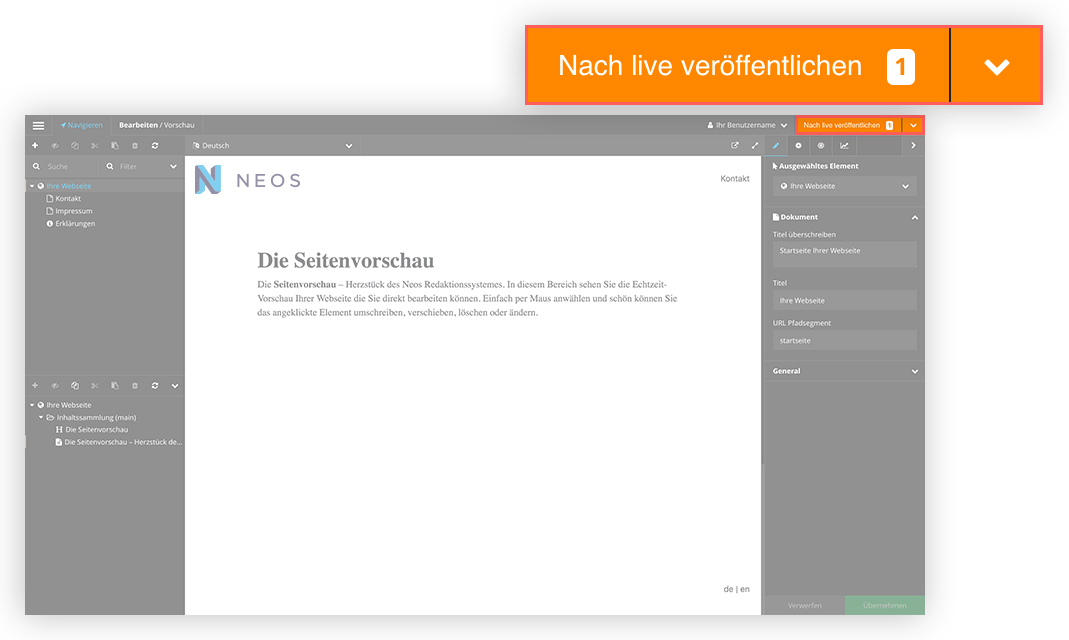Cut content with content tree scissors icon
1069x640 pixels.
[95, 386]
